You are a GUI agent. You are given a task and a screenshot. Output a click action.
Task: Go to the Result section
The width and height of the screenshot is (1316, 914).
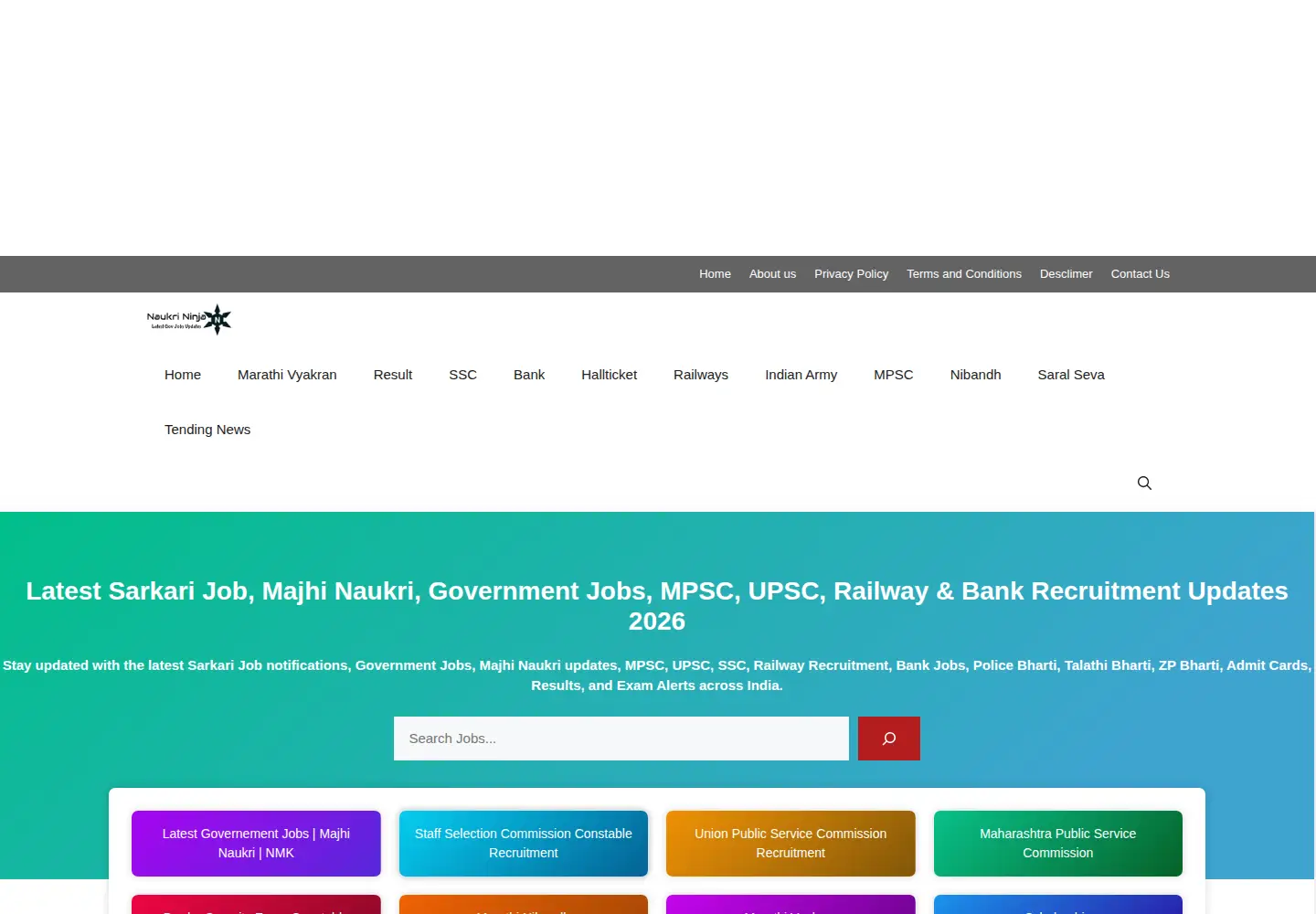tap(393, 375)
